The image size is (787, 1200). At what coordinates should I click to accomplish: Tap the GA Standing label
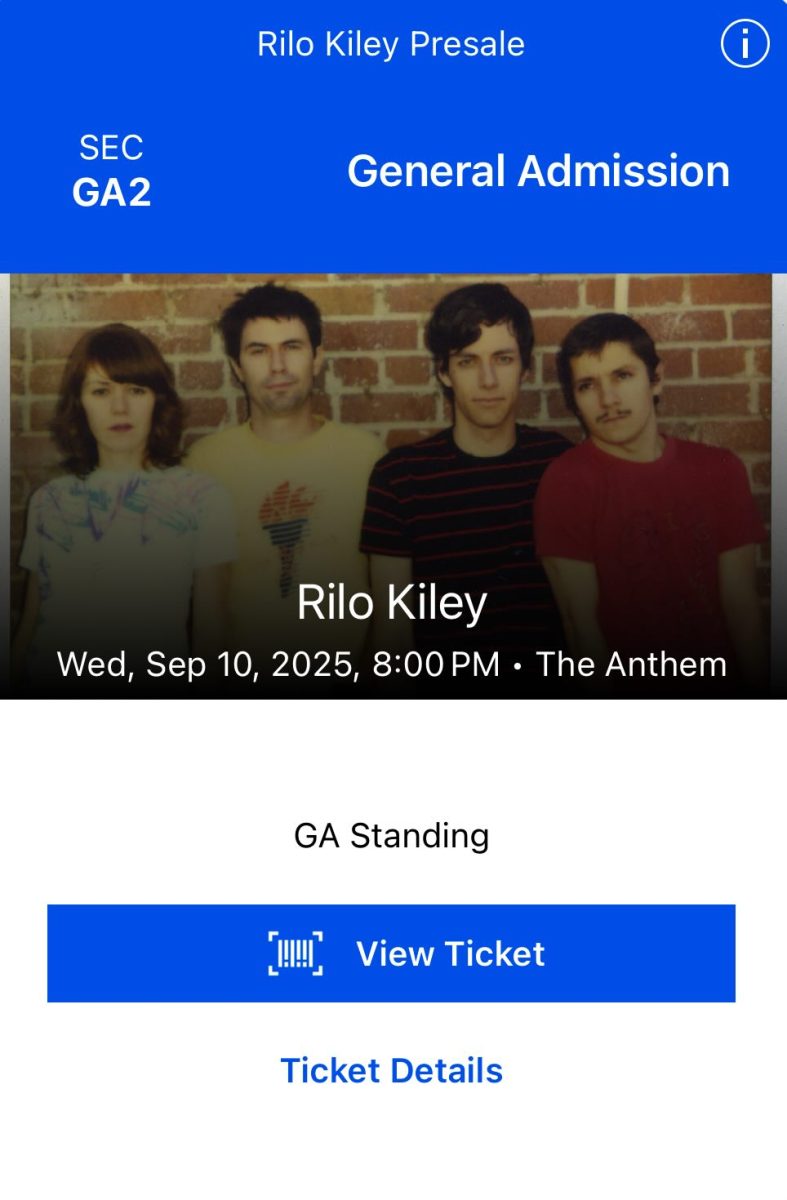coord(391,835)
